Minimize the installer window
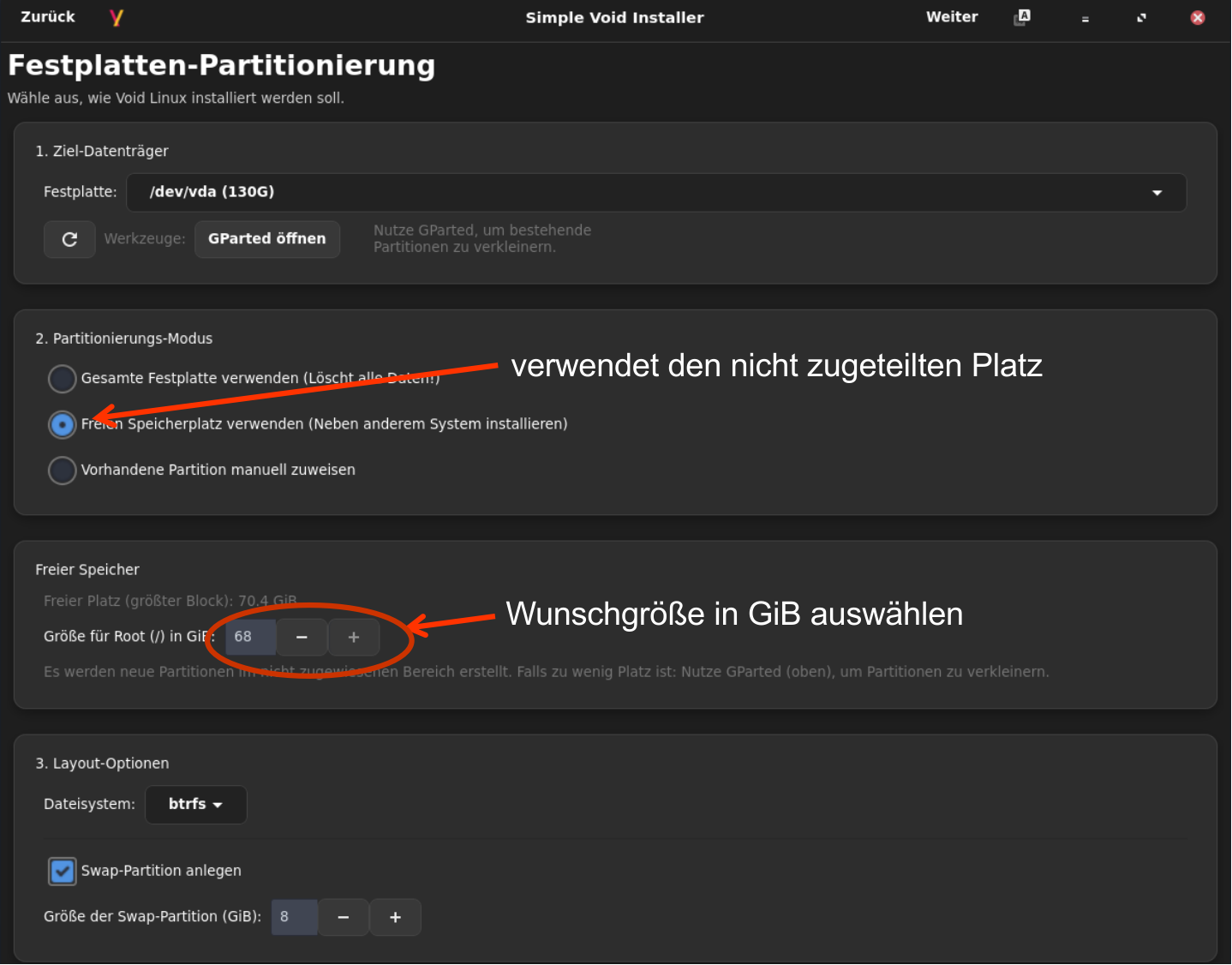1232x965 pixels. point(1085,18)
